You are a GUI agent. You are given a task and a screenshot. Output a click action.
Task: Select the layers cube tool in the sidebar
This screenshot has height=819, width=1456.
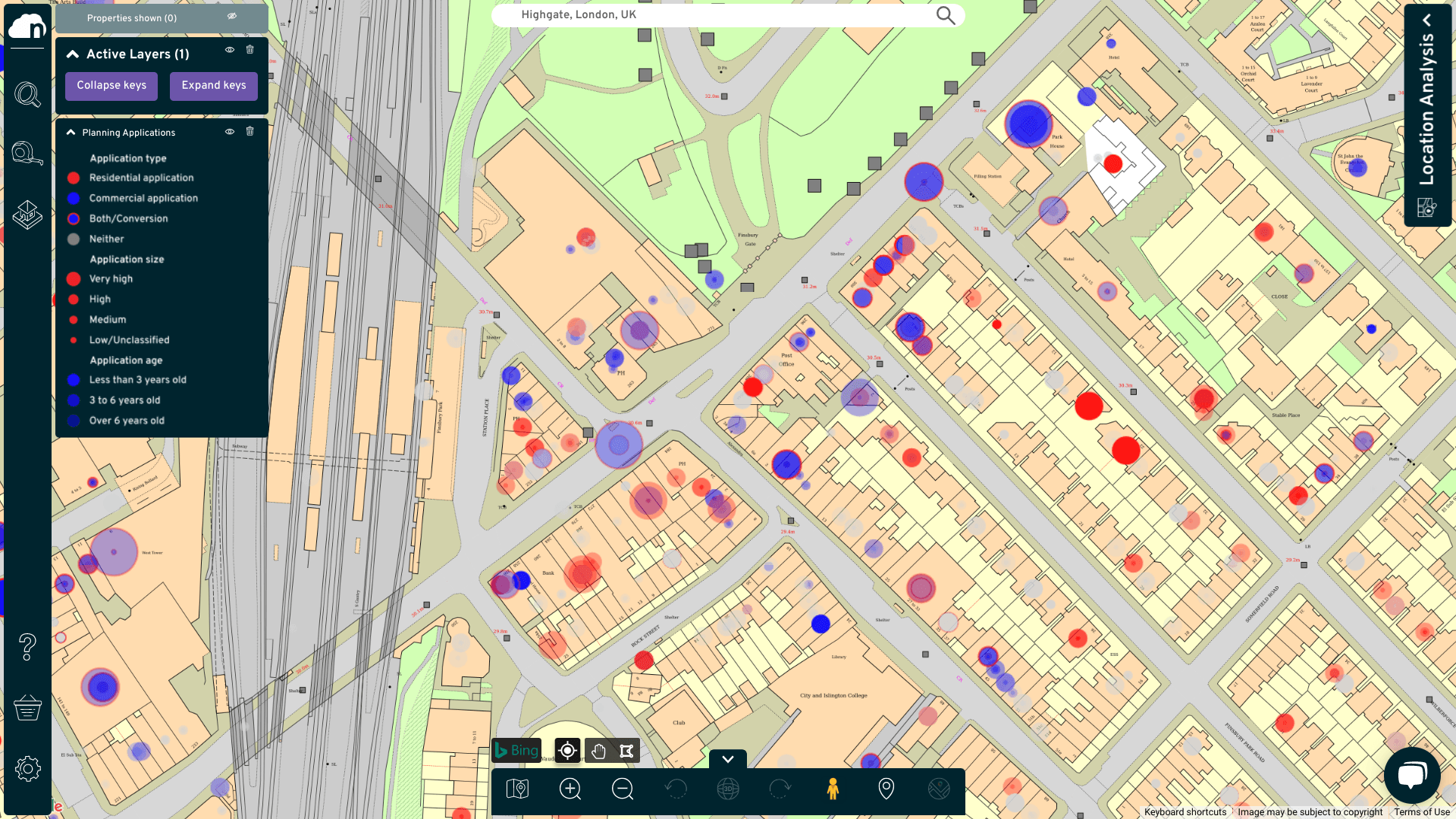click(27, 215)
